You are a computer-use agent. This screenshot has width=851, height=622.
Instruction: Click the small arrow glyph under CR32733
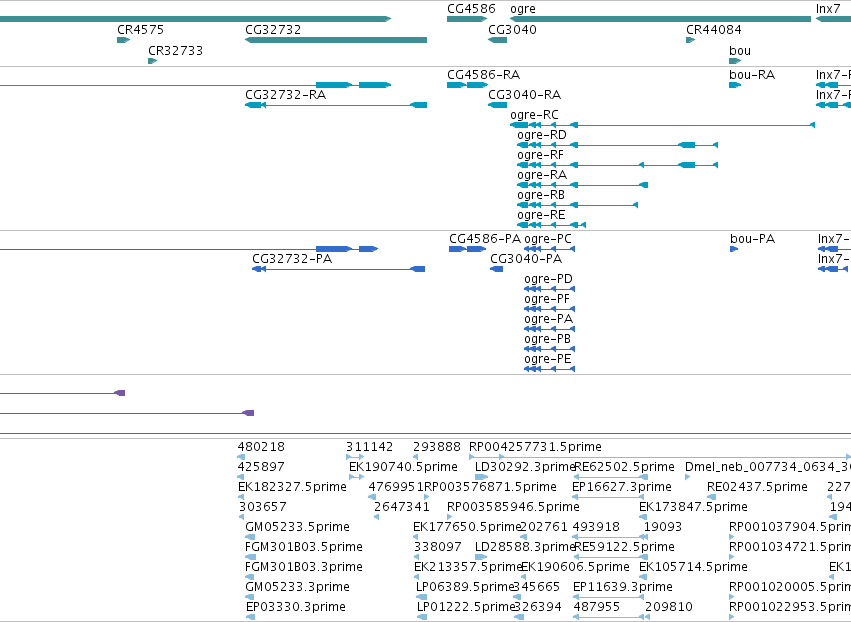[x=153, y=61]
